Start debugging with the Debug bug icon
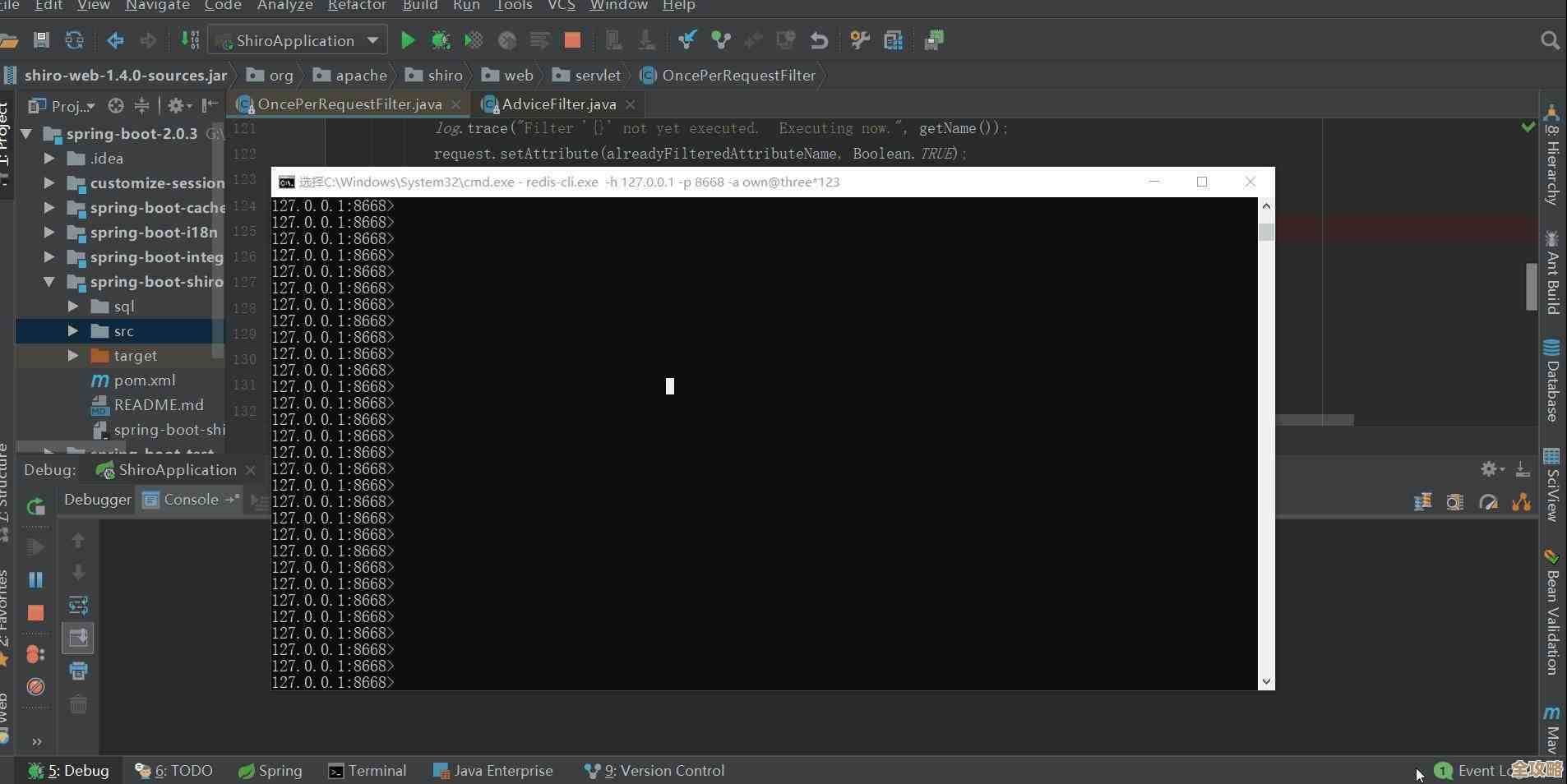 point(441,40)
